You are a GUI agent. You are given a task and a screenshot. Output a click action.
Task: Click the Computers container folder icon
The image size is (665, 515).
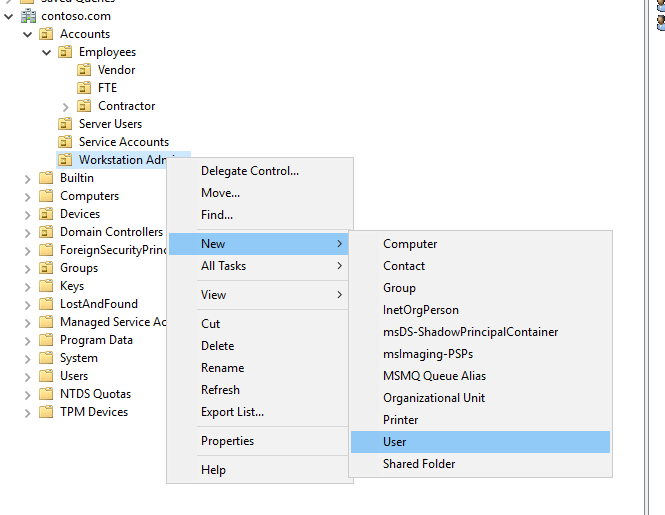pos(46,196)
